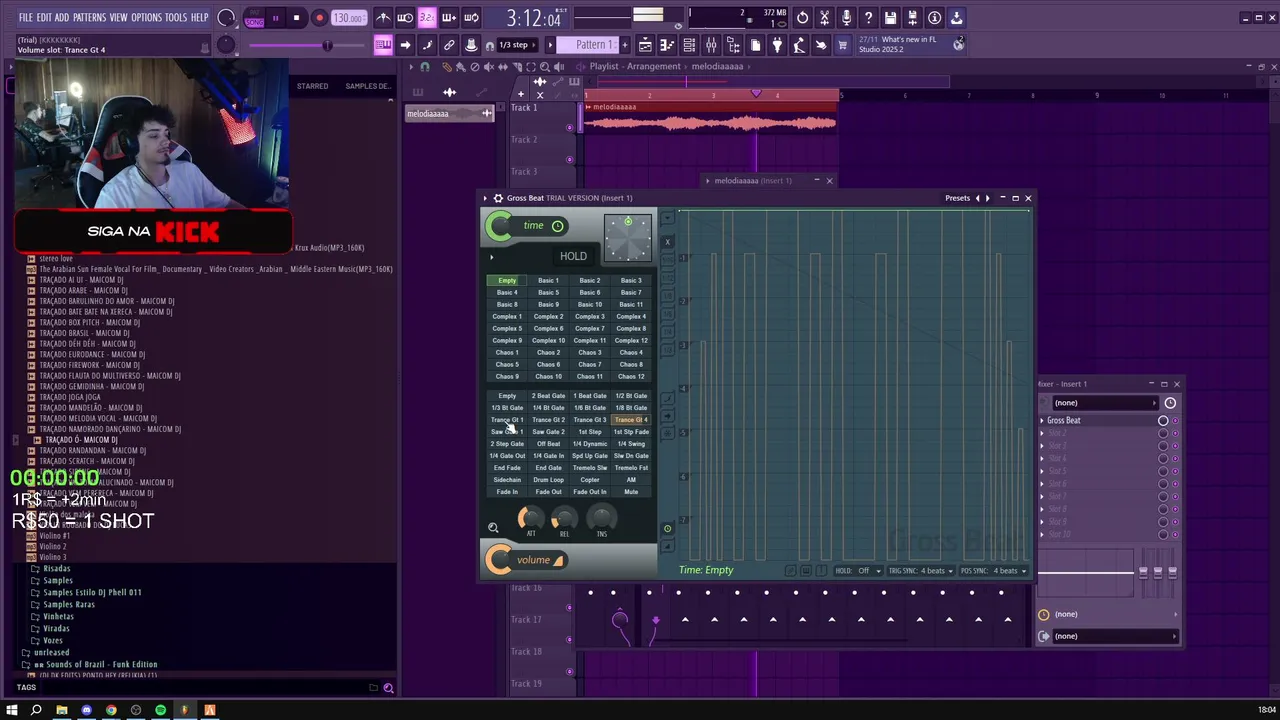Open the EDIT menu
This screenshot has height=720, width=1280.
coord(44,18)
